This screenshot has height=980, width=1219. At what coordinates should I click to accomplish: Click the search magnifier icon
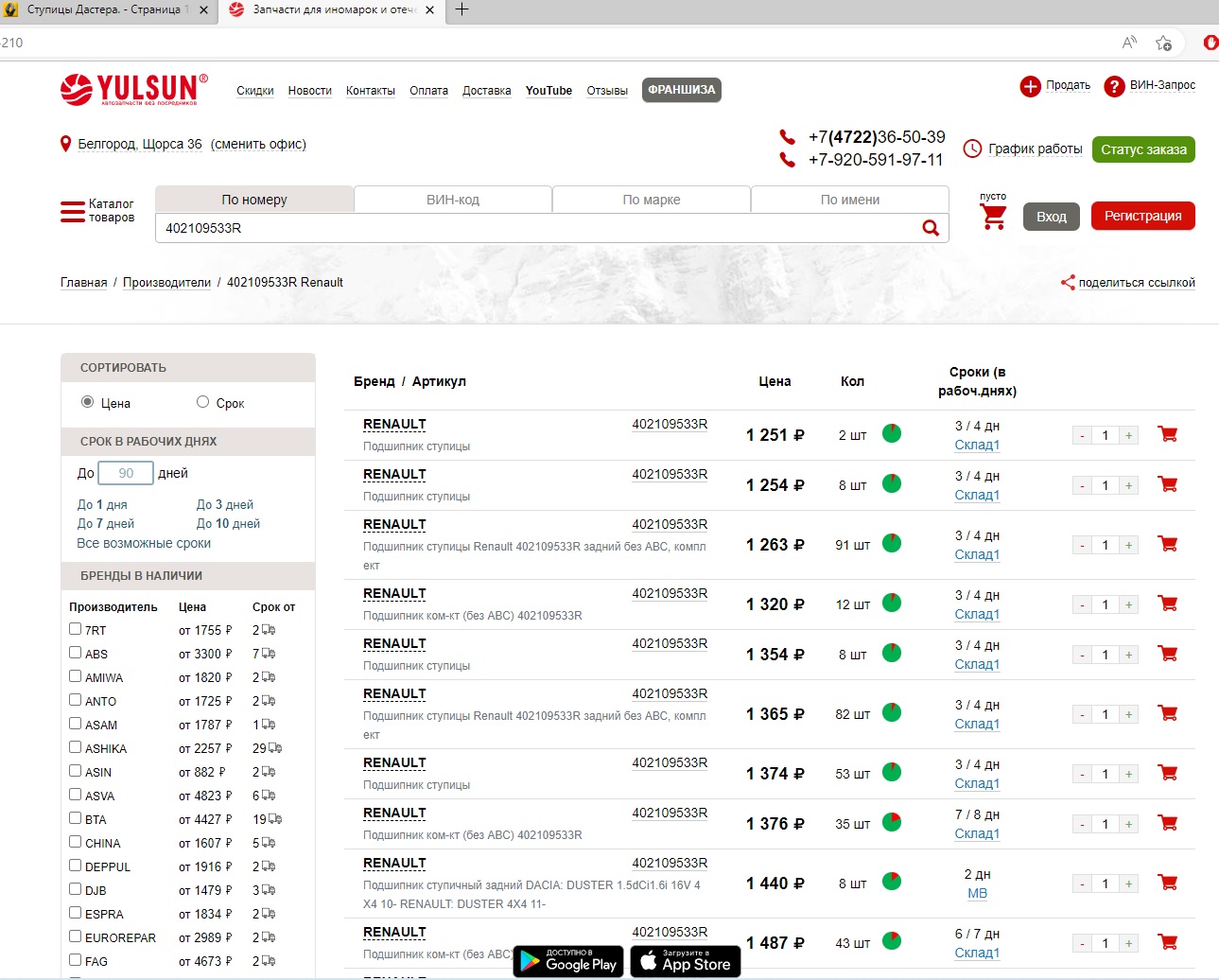(931, 228)
